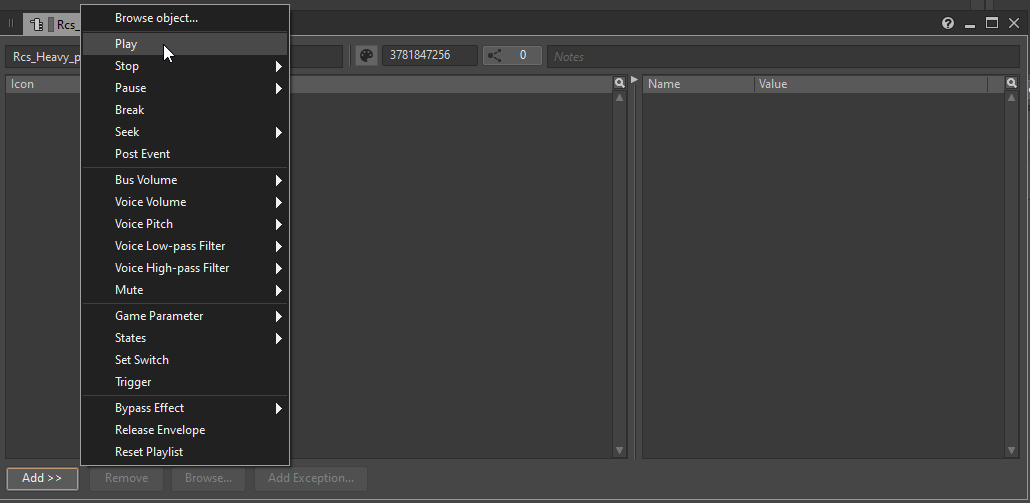Click the share references icon
This screenshot has height=503, width=1030.
tap(494, 56)
